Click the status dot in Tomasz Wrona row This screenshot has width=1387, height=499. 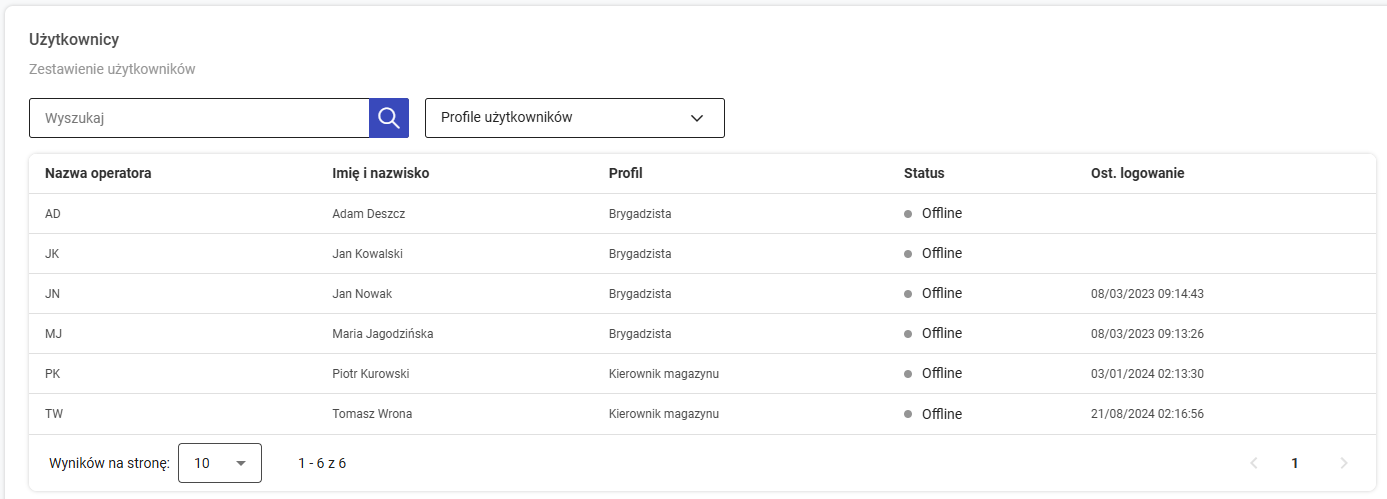coord(908,414)
